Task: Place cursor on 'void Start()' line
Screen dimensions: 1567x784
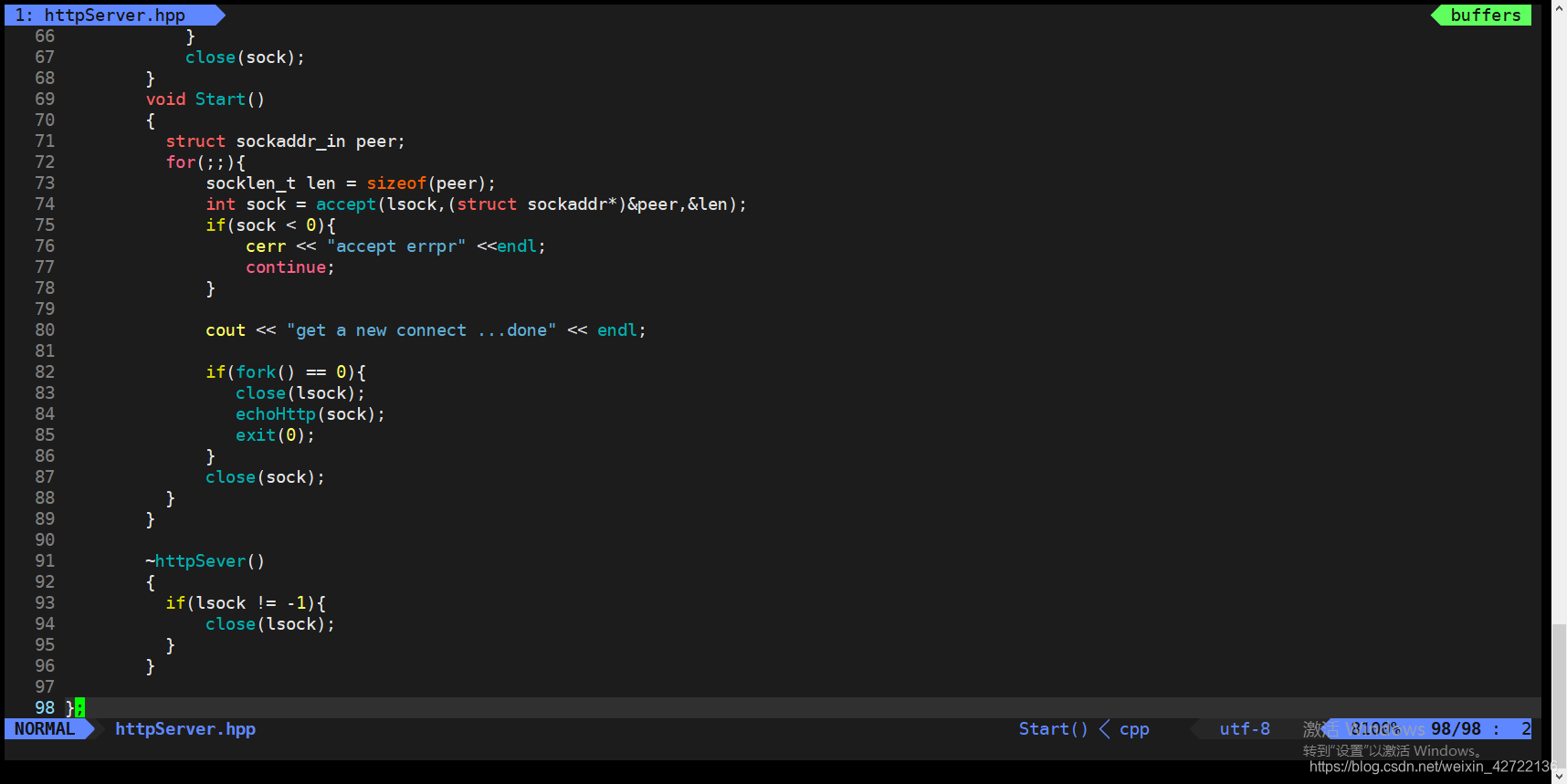Action: (205, 99)
